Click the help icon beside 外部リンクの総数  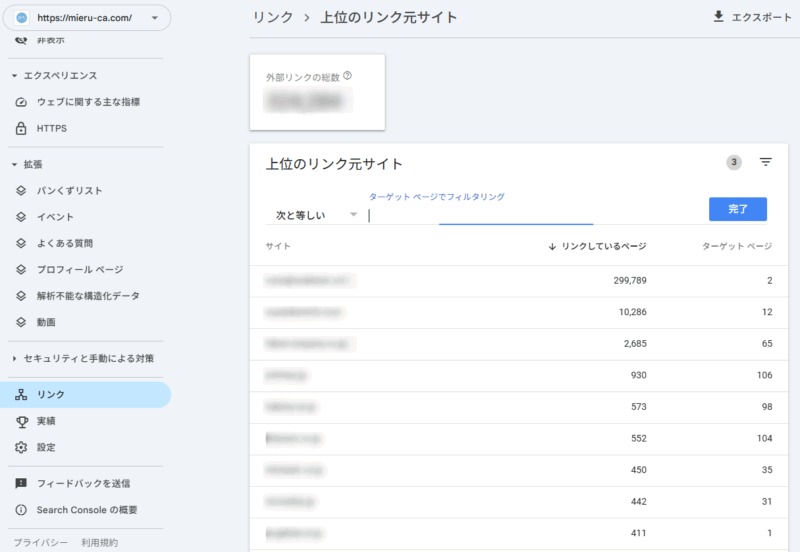(x=347, y=76)
